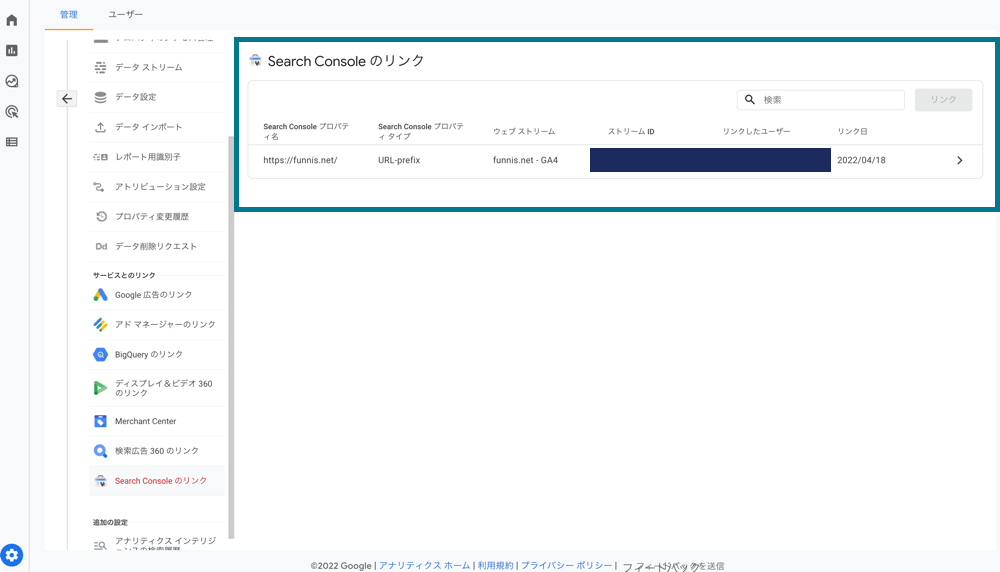
Task: Open the Reports bar chart icon
Action: [x=11, y=50]
